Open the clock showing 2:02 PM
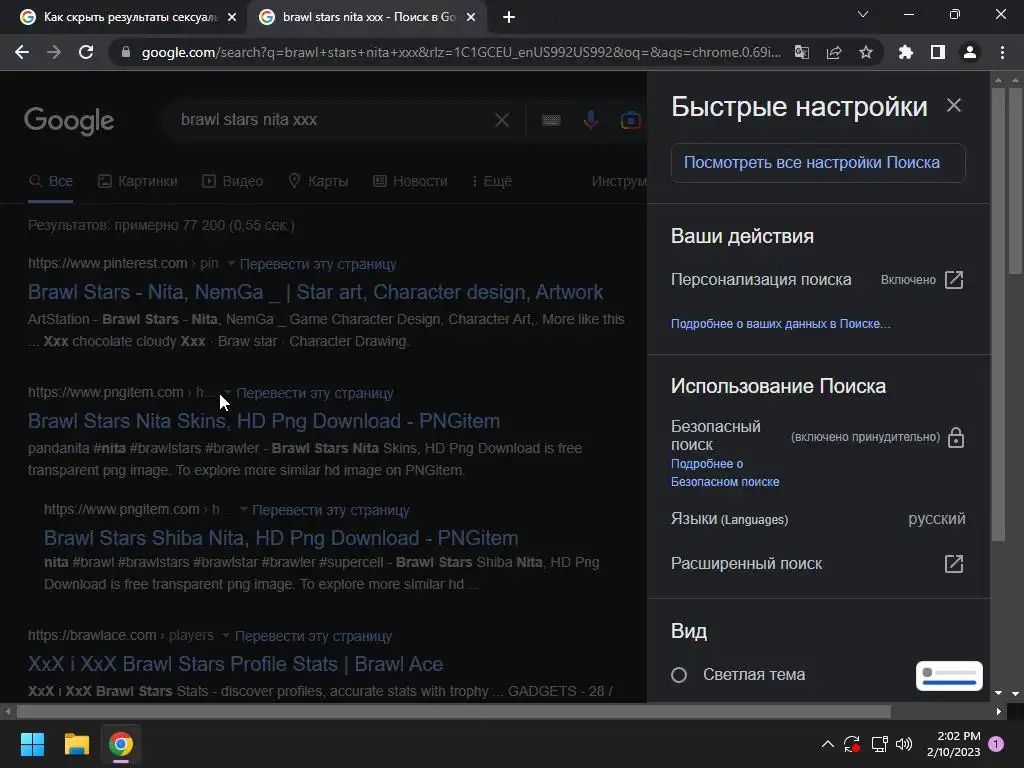 tap(953, 744)
